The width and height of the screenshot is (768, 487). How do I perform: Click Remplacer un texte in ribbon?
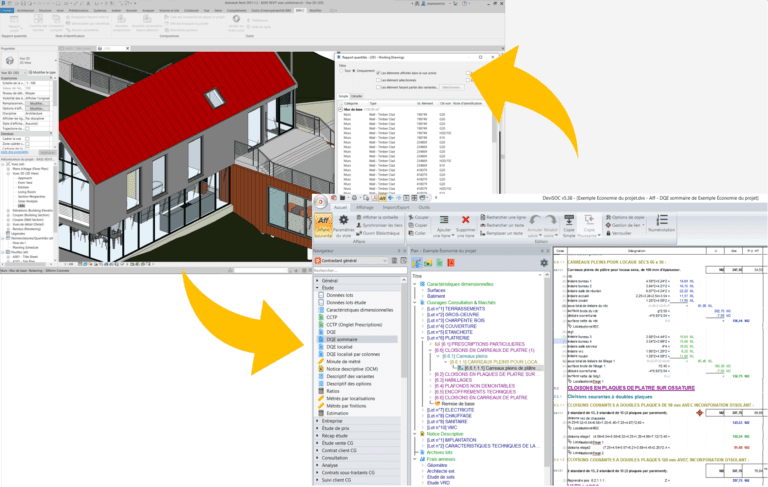pos(502,233)
